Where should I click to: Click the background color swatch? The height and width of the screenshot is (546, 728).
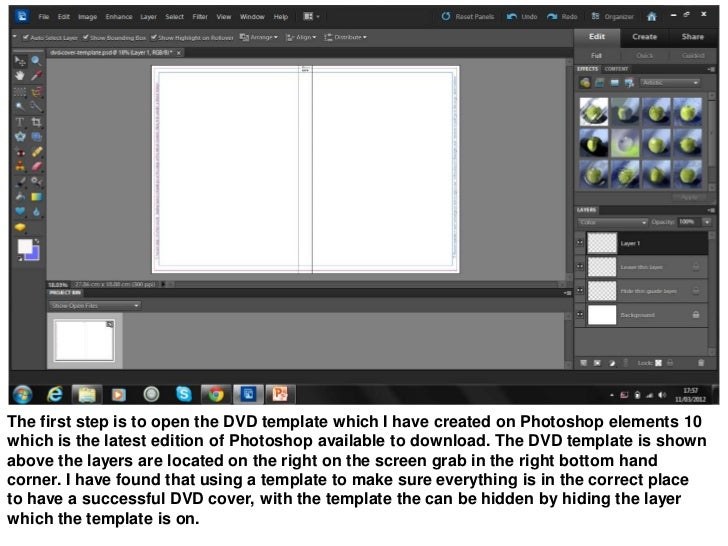pyautogui.click(x=33, y=254)
